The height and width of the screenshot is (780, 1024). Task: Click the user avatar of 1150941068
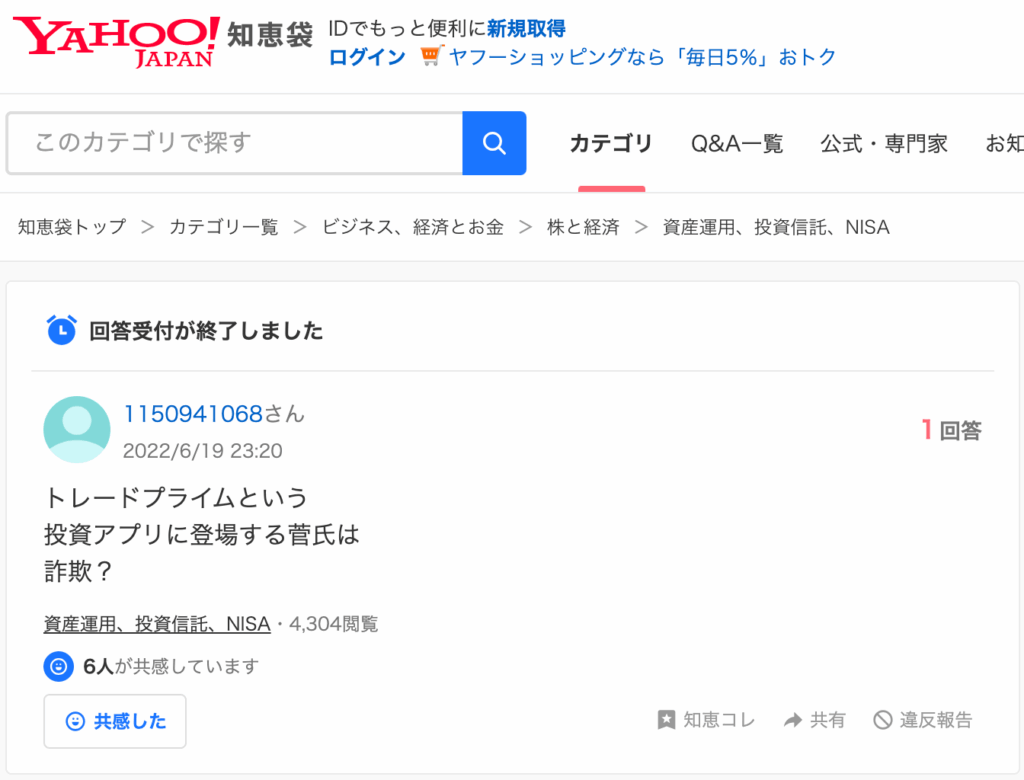tap(77, 430)
